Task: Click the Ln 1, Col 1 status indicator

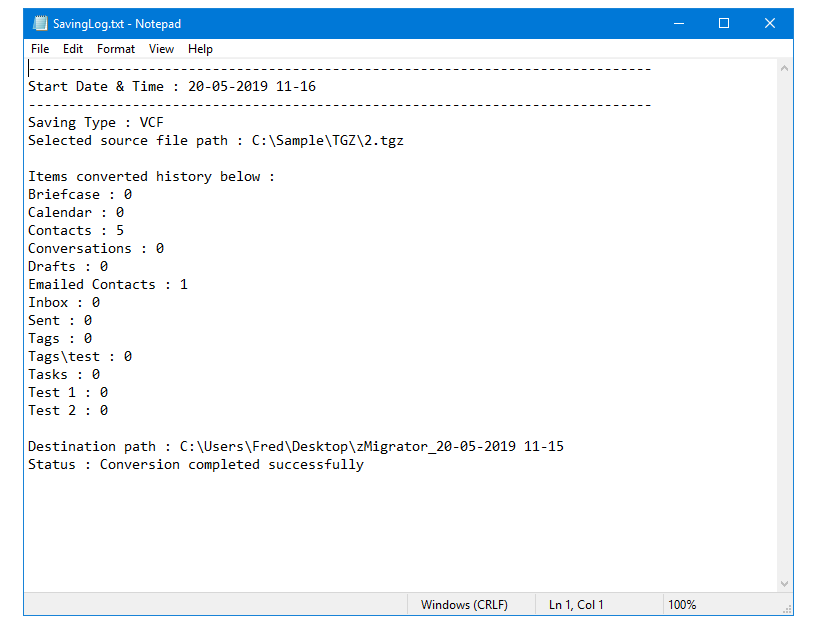Action: [576, 605]
